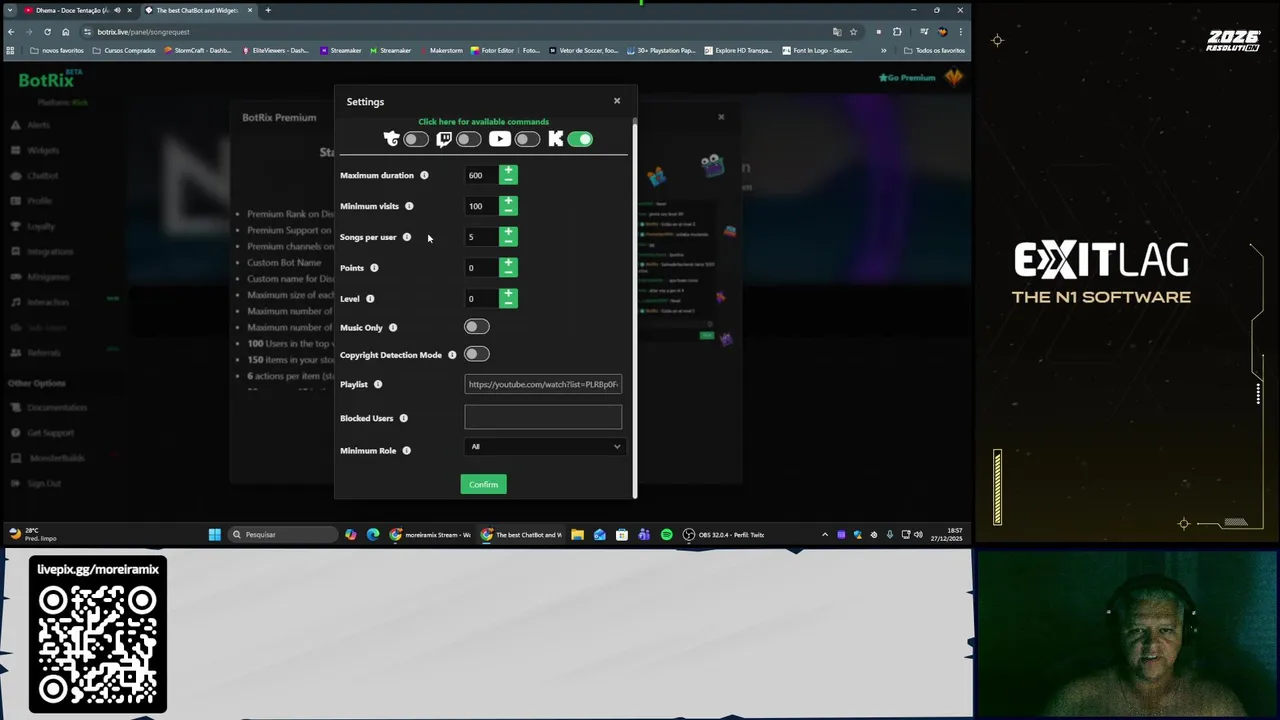This screenshot has width=1280, height=720.
Task: Disable the Kick platform toggle
Action: coord(580,139)
